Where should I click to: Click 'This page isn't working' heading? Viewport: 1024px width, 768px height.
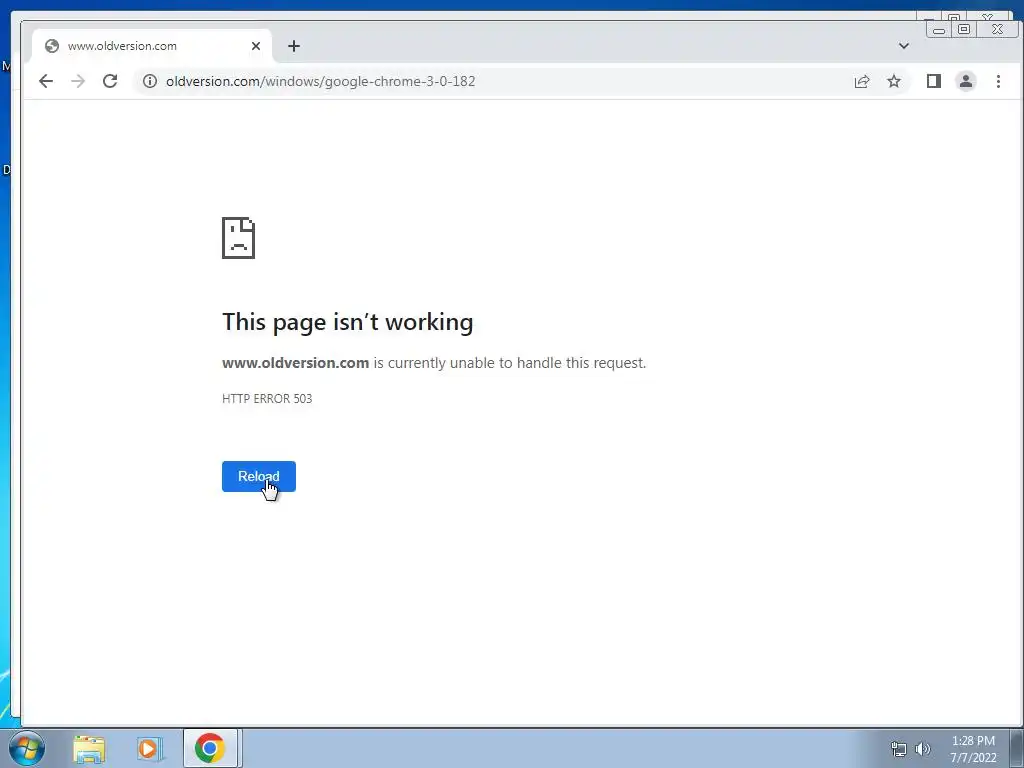347,322
